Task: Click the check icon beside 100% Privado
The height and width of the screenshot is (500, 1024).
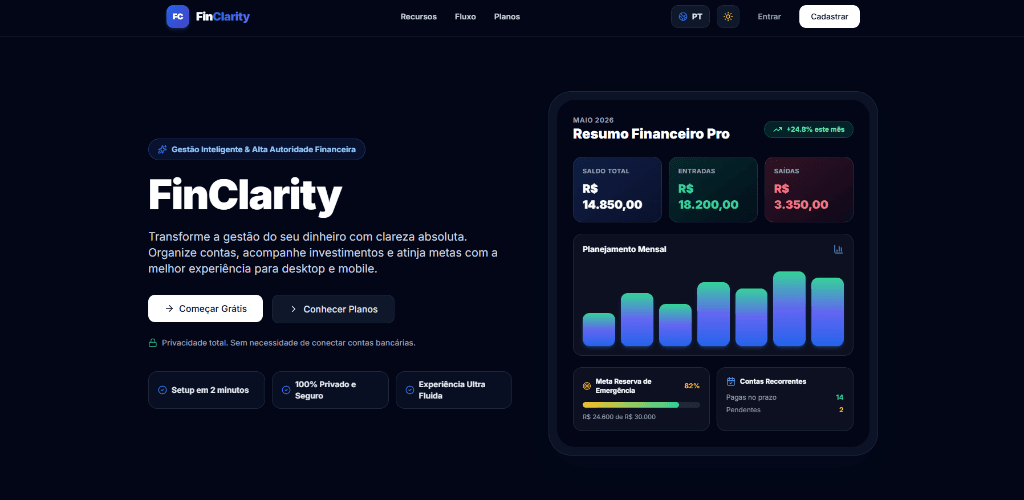Action: pyautogui.click(x=286, y=390)
